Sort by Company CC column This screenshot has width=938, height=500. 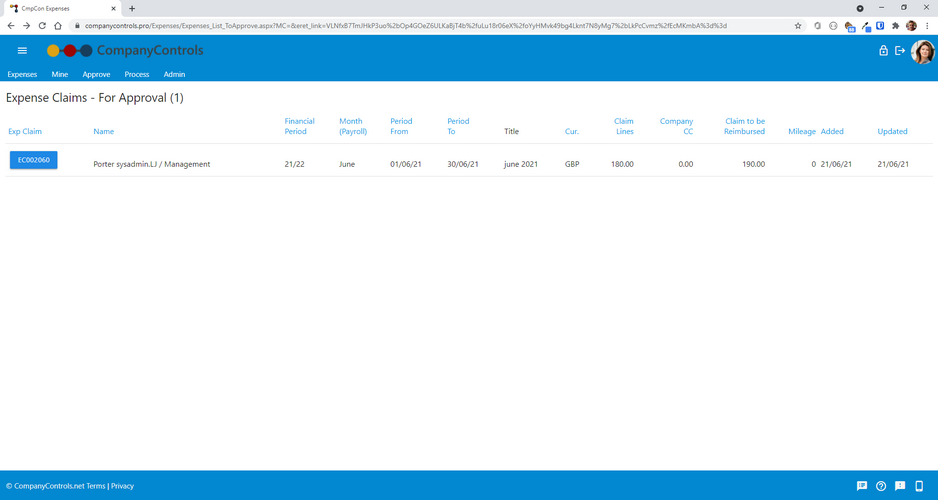pos(677,126)
